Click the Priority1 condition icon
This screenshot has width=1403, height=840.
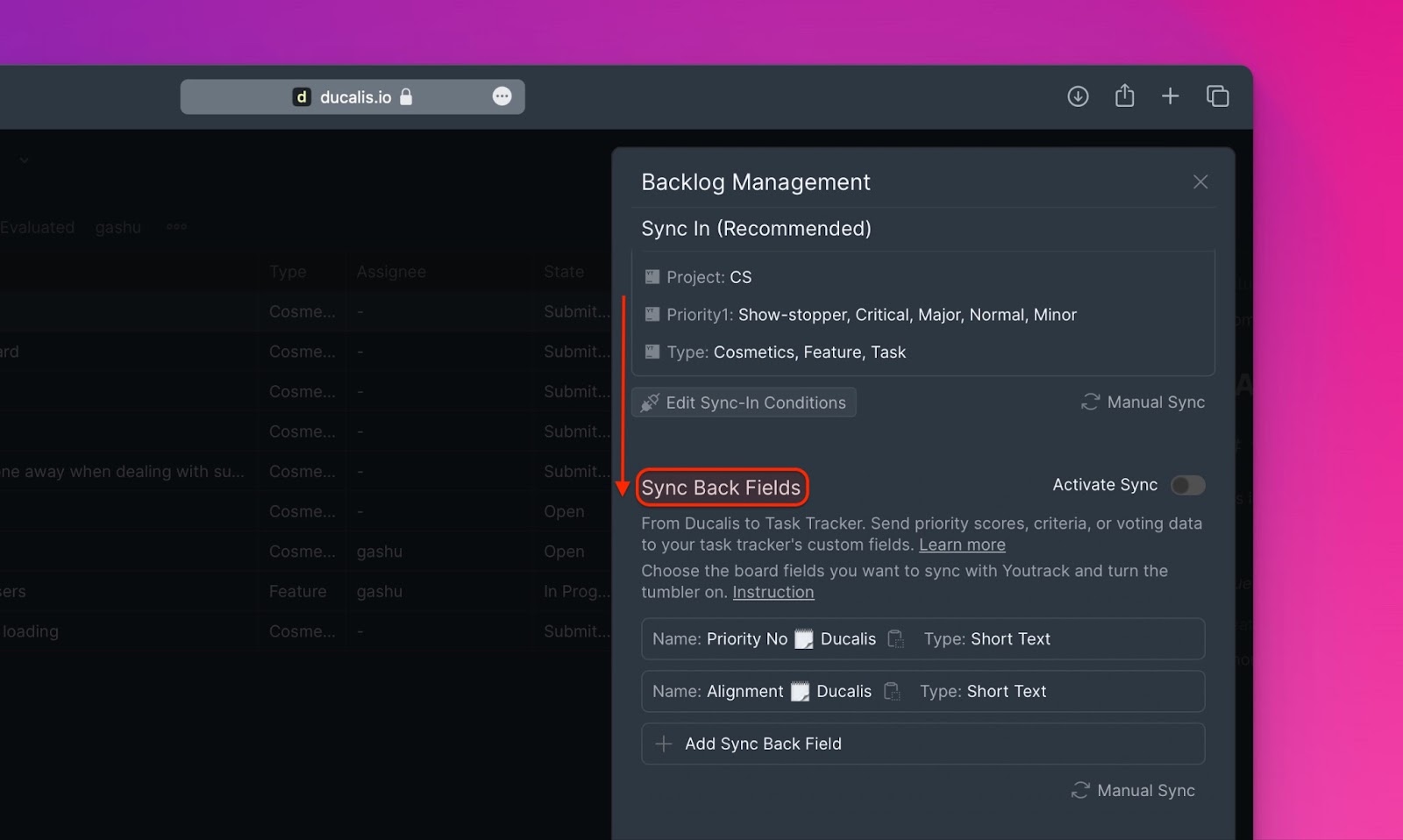coord(652,314)
